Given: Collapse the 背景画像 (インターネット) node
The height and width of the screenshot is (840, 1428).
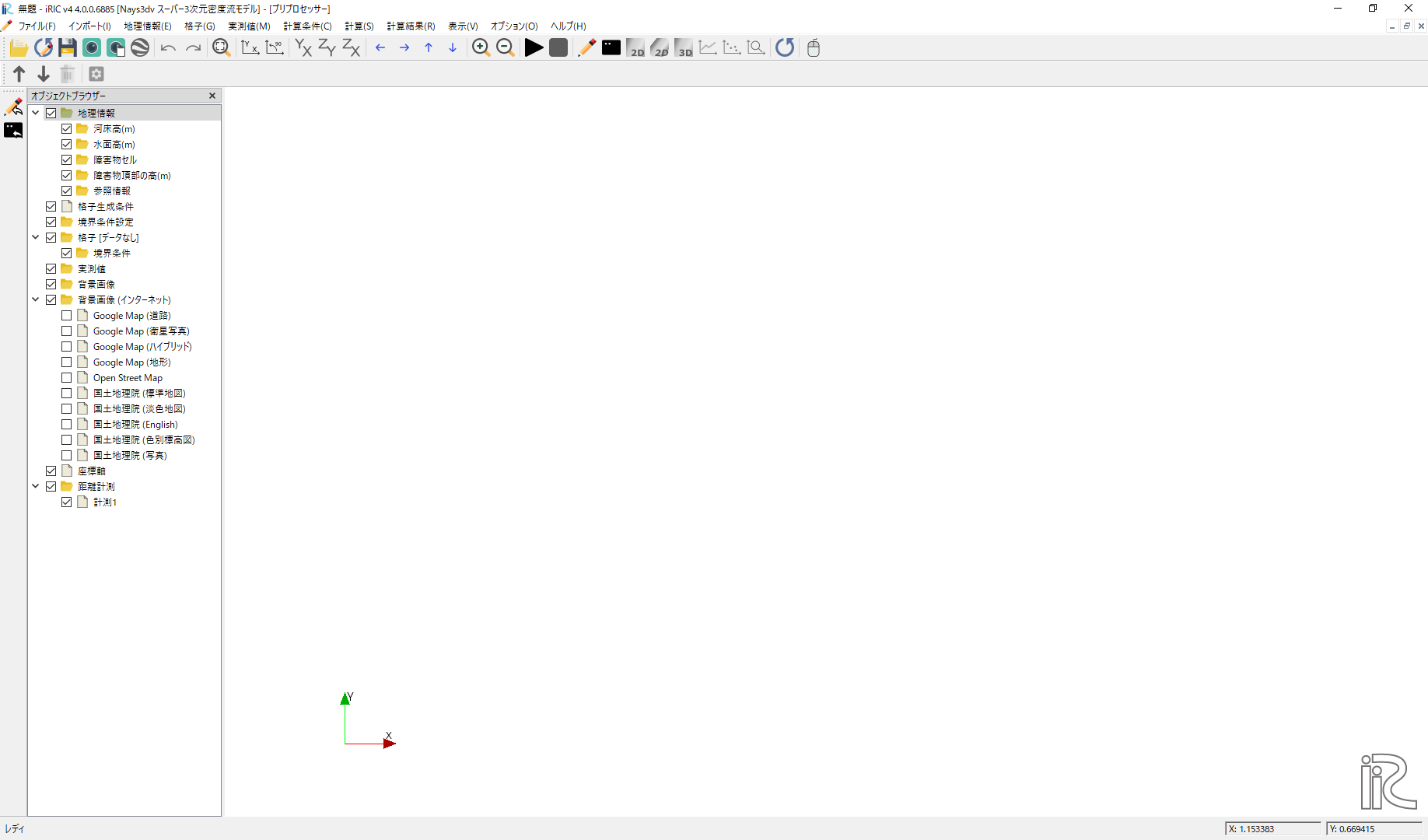Looking at the screenshot, I should point(36,299).
